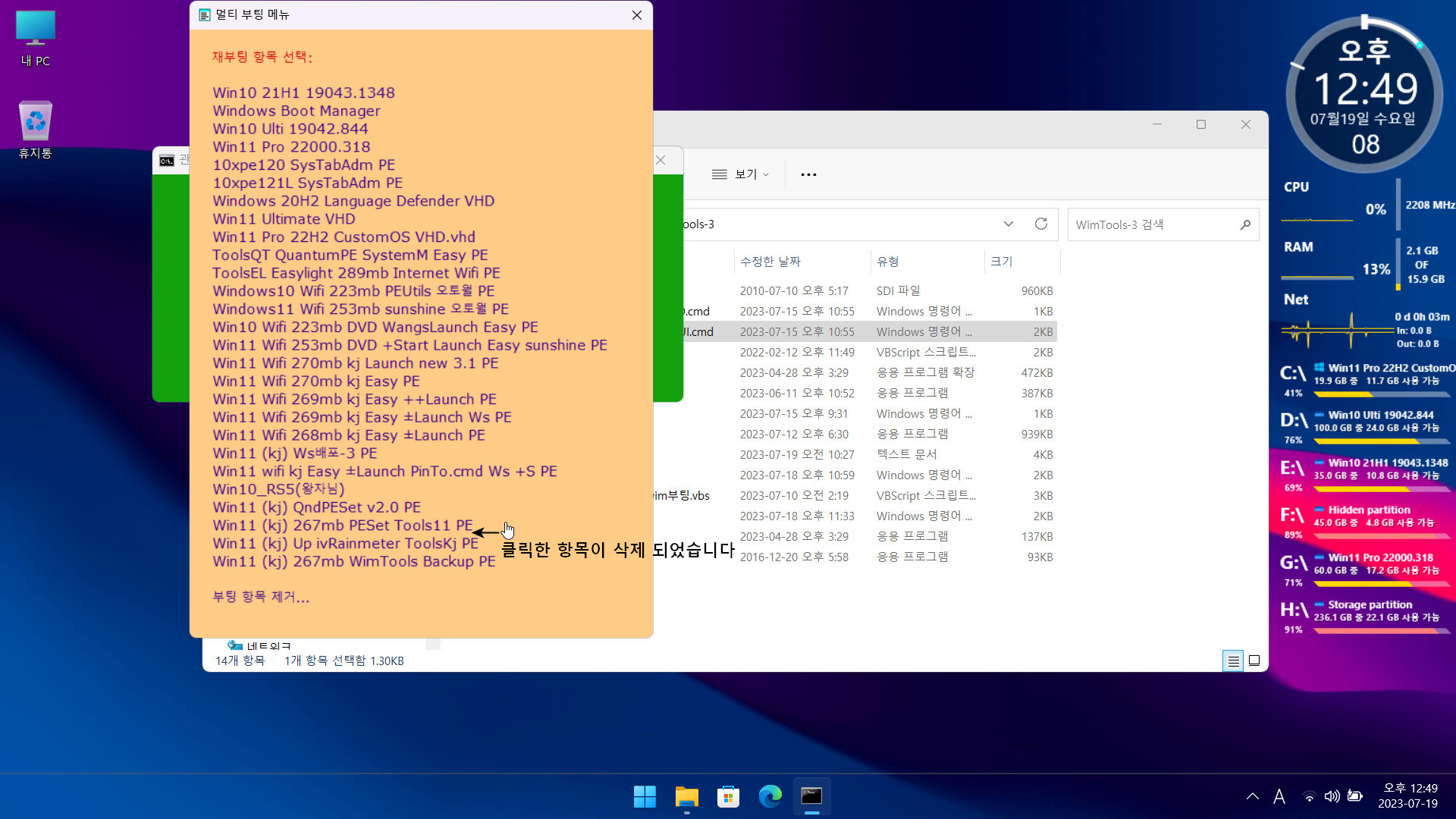Open the Explorer see more (...) menu
Viewport: 1456px width, 819px height.
click(808, 174)
